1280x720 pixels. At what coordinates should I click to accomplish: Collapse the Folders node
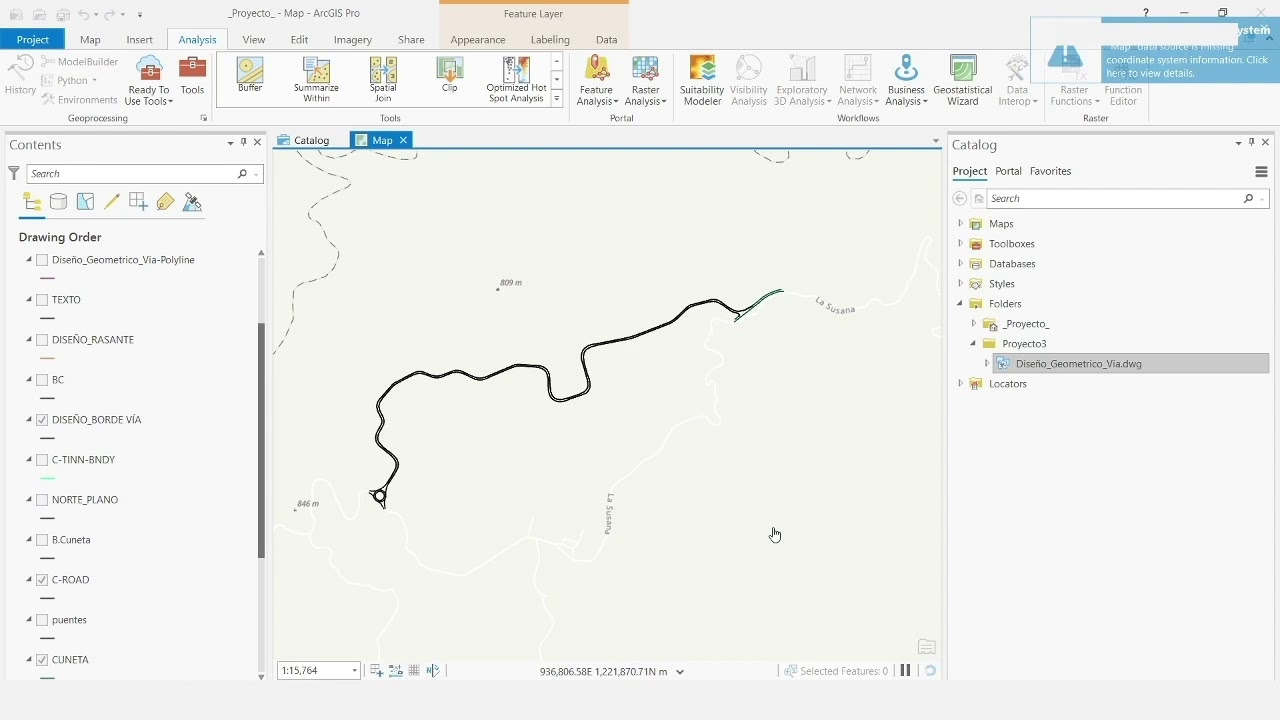point(960,304)
